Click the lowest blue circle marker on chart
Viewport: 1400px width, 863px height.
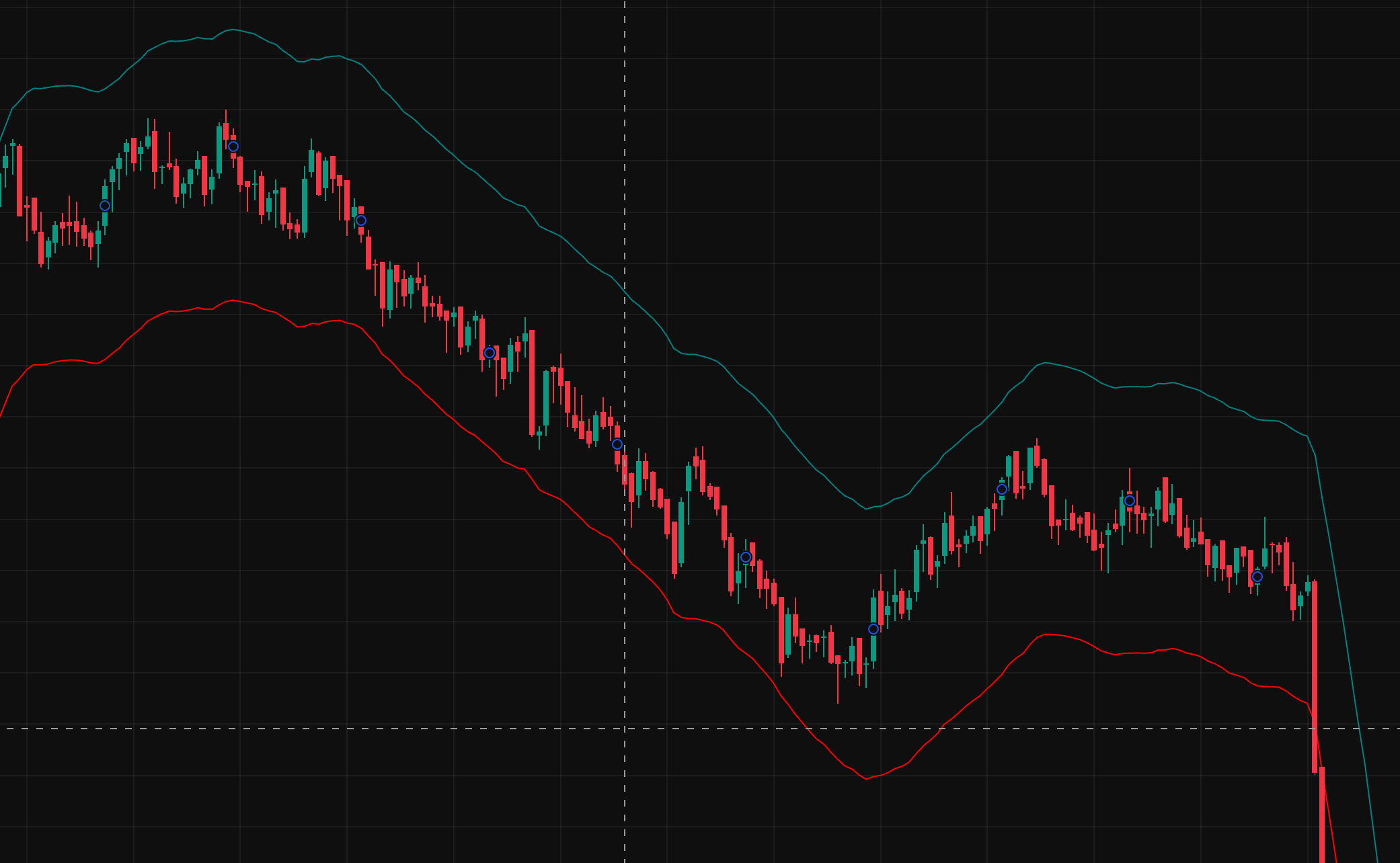tap(873, 629)
